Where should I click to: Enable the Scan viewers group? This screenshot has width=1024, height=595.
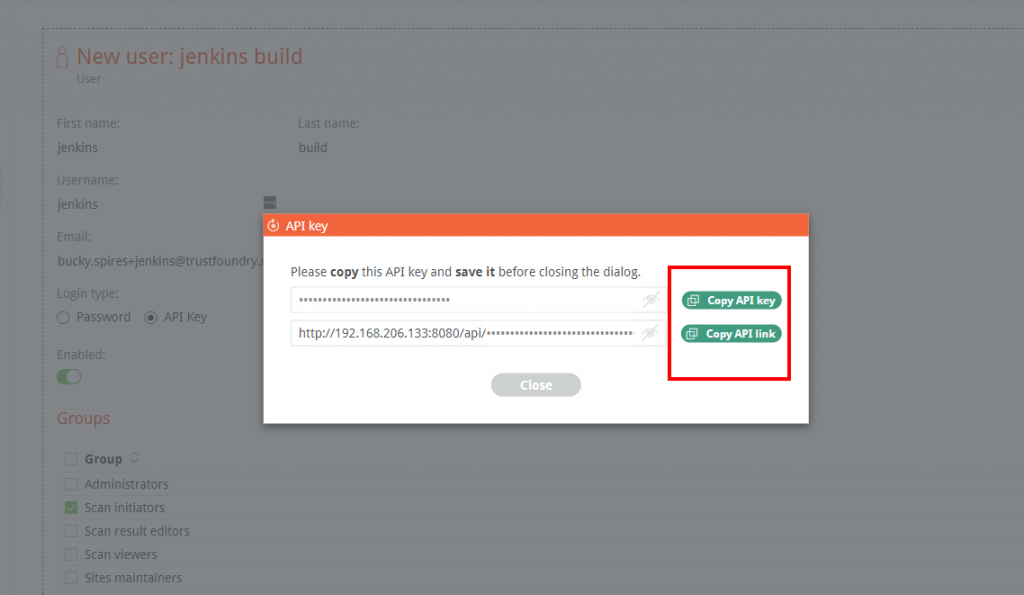point(71,554)
